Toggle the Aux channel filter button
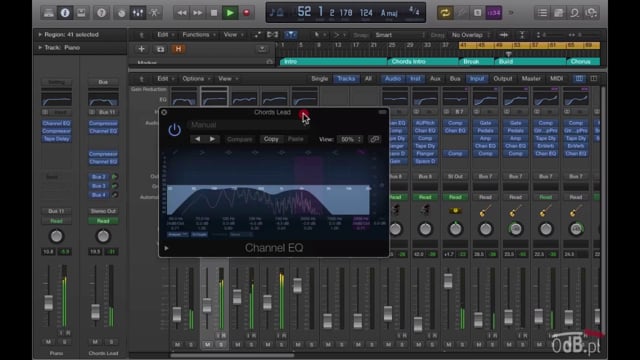The image size is (640, 360). coord(435,78)
